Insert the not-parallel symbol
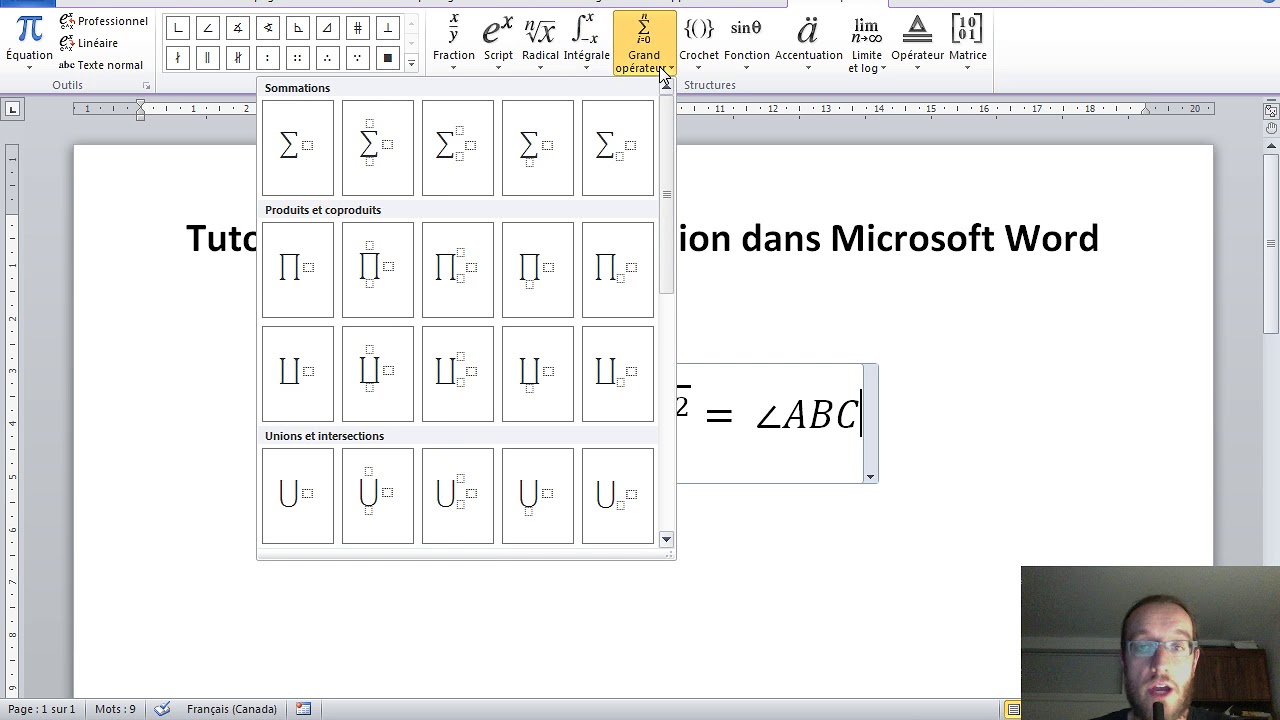Viewport: 1280px width, 720px height. click(238, 58)
